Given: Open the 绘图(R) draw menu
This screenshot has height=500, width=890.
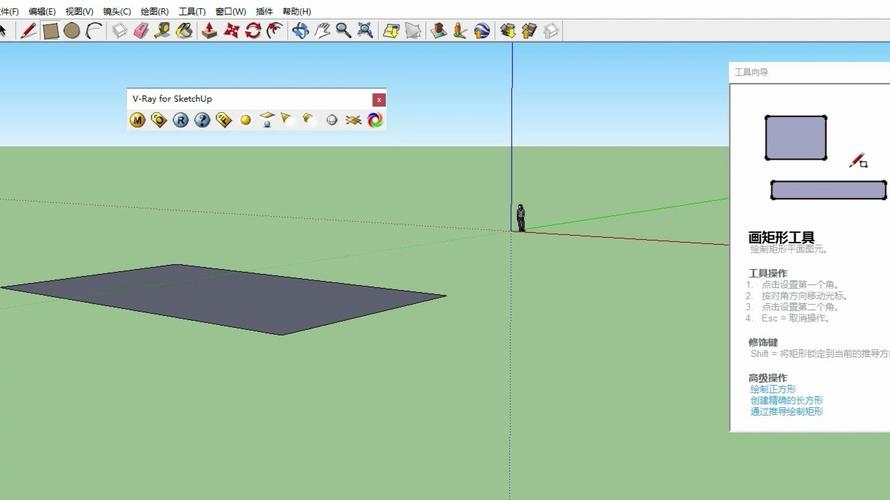Looking at the screenshot, I should coord(154,11).
